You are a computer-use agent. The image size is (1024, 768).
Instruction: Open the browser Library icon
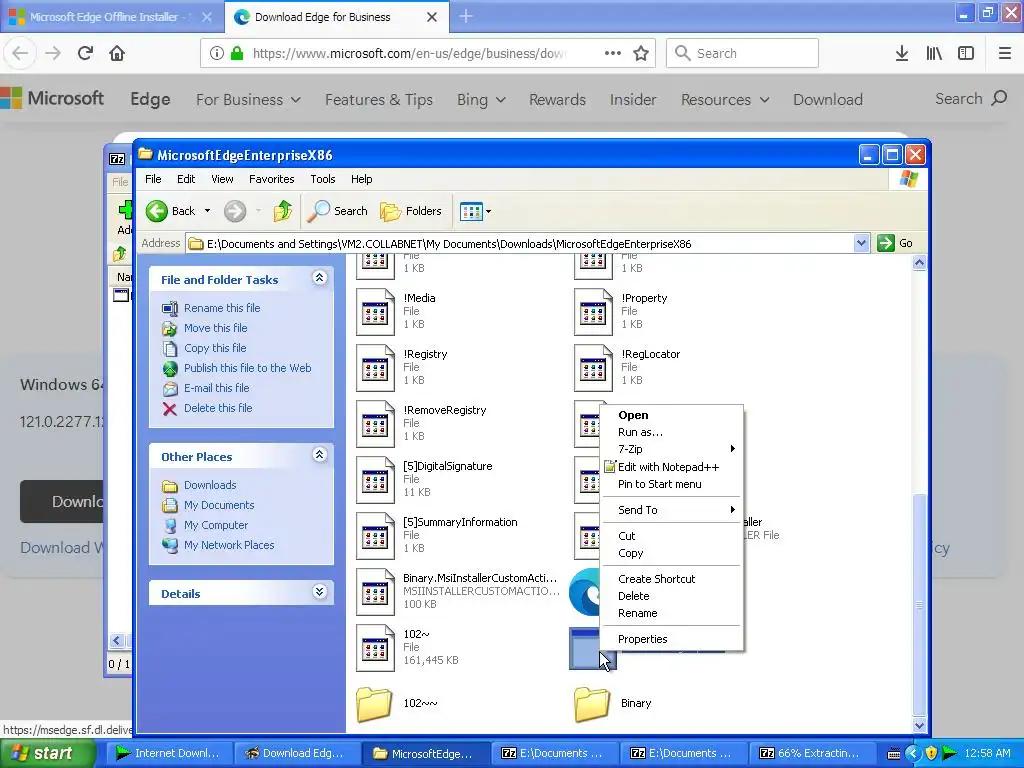pos(934,53)
